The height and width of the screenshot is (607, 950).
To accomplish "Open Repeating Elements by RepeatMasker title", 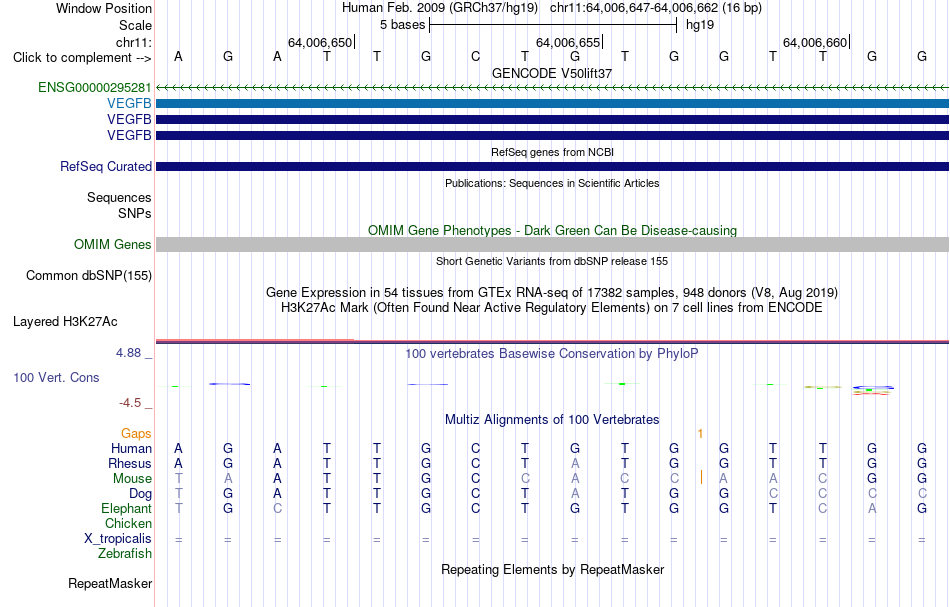I will pos(552,569).
